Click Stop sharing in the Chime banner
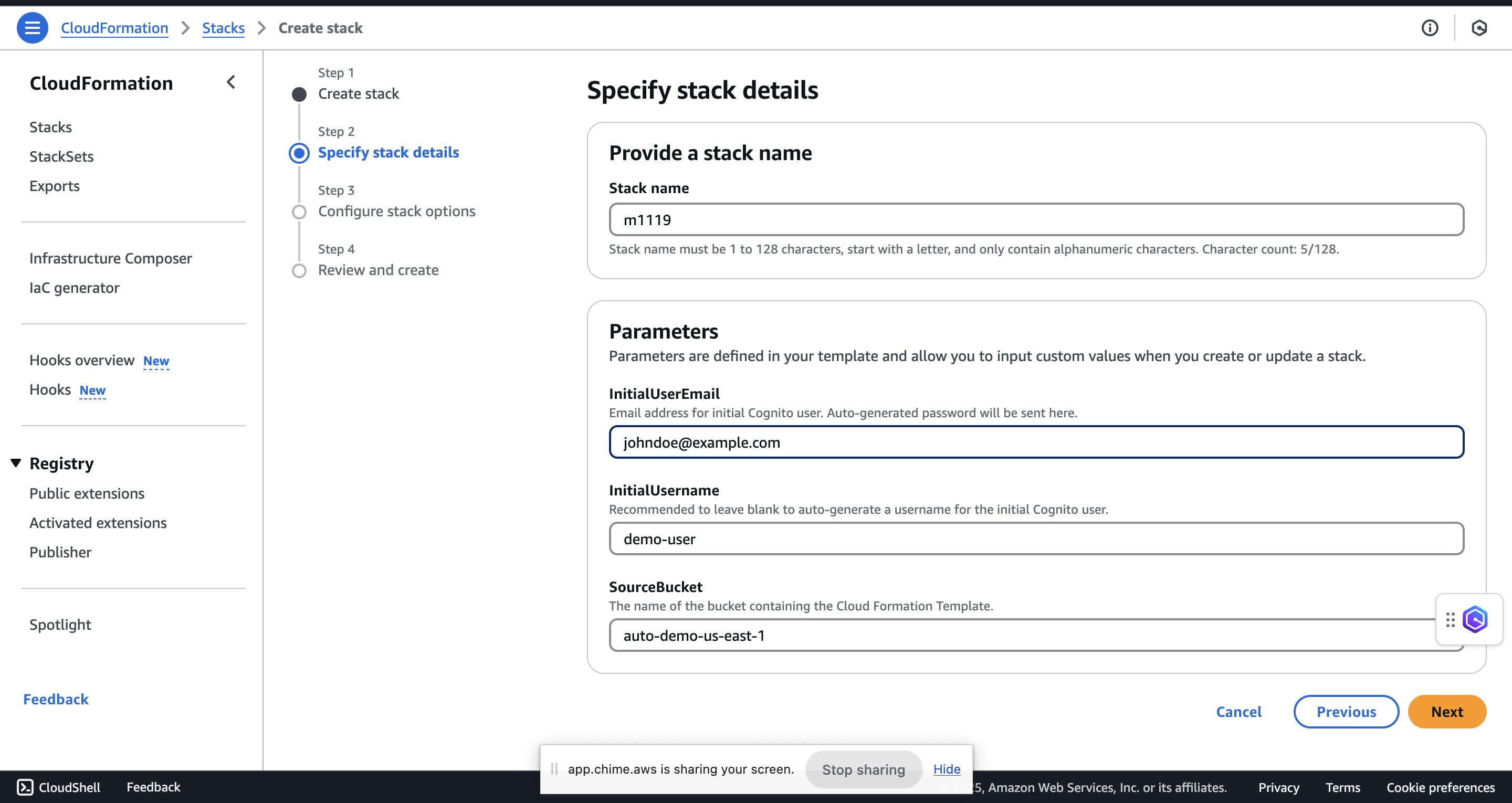1512x803 pixels. click(864, 769)
